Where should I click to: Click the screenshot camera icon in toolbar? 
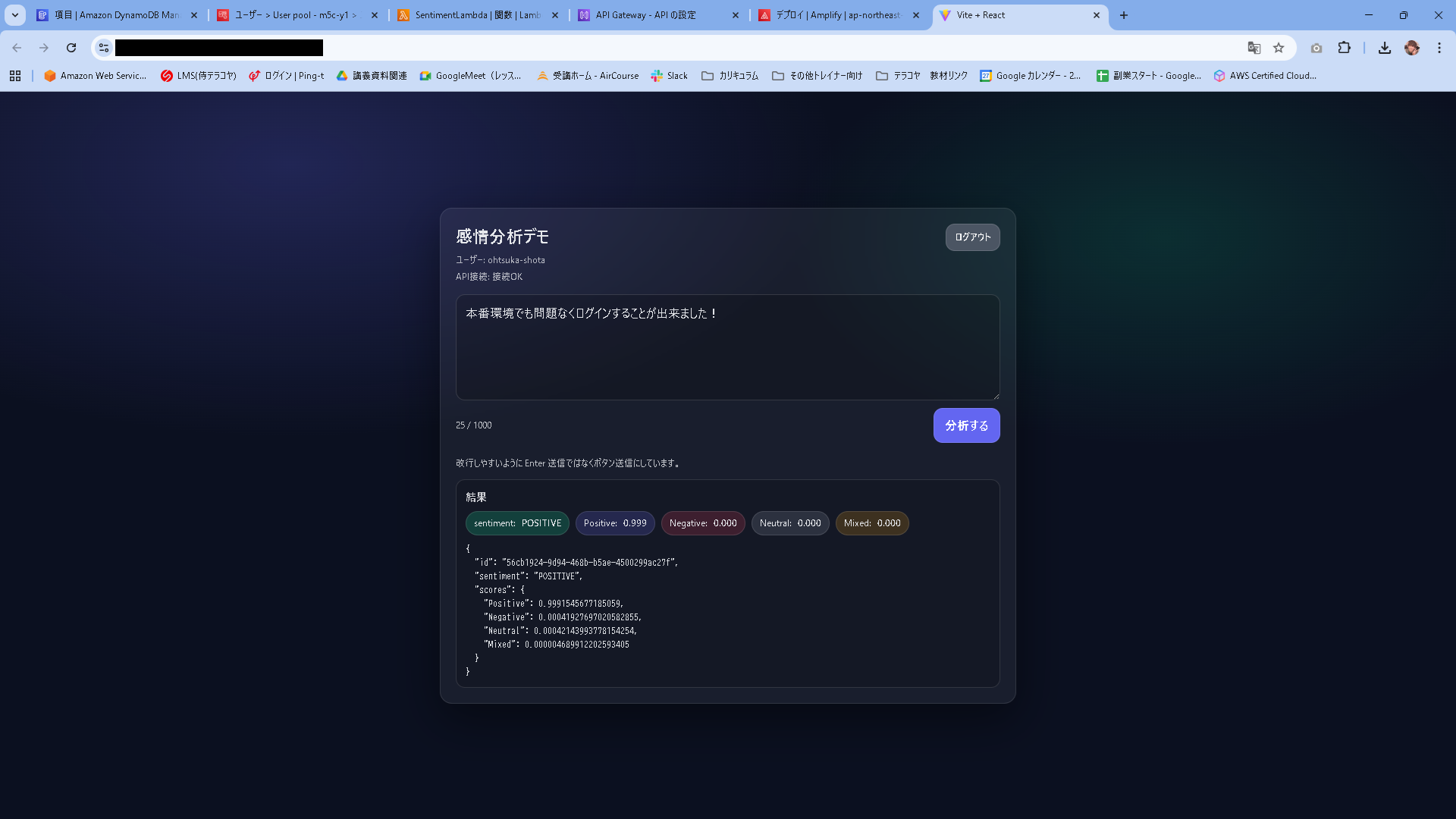coord(1316,48)
